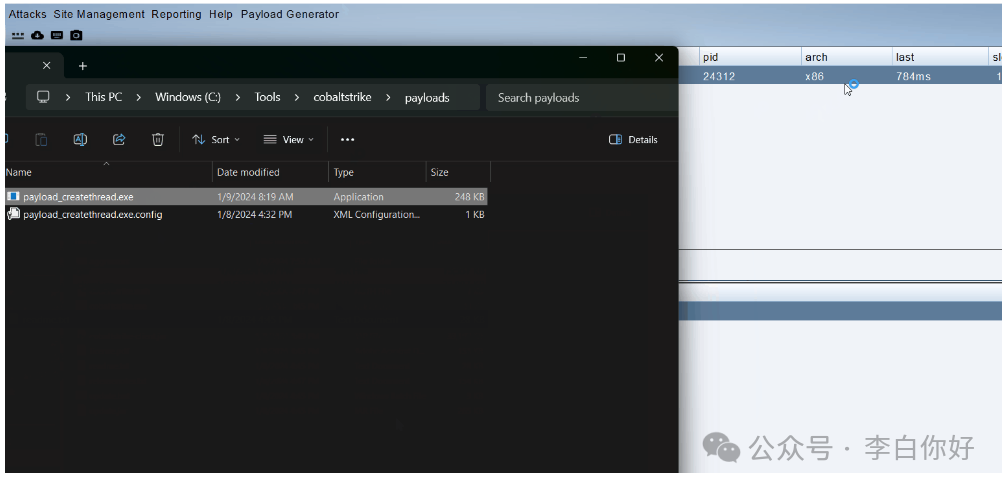1006x488 pixels.
Task: Click the cloud download icon in the Cobalt Strike toolbar
Action: [37, 35]
